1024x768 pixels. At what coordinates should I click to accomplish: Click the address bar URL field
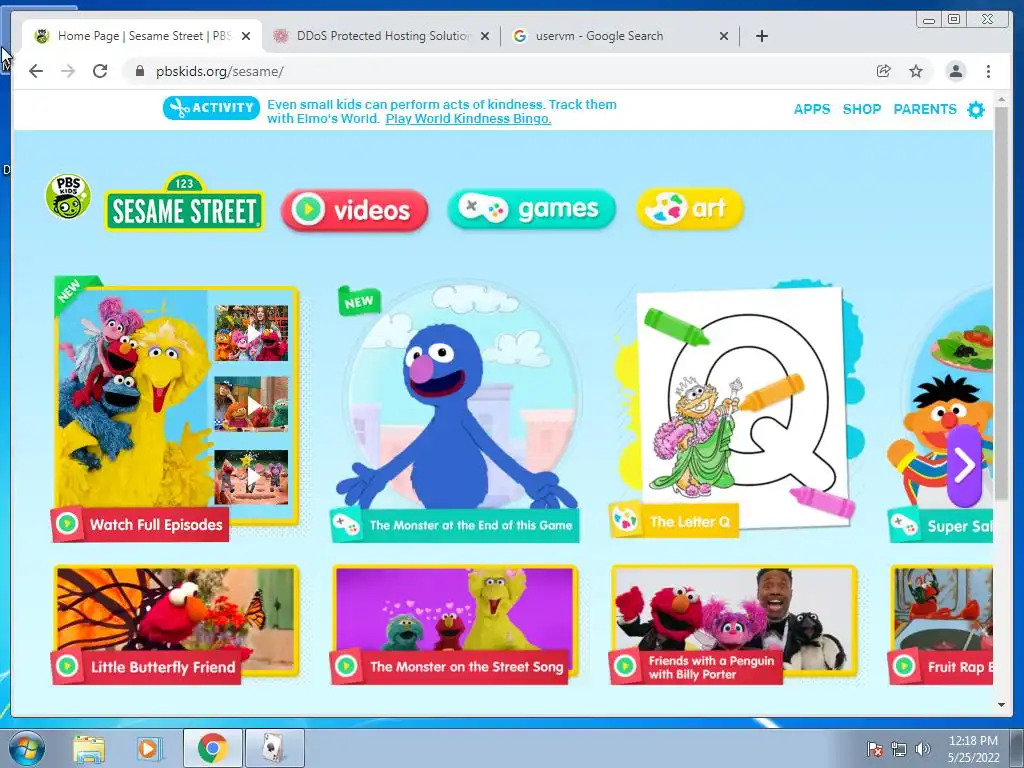point(496,71)
